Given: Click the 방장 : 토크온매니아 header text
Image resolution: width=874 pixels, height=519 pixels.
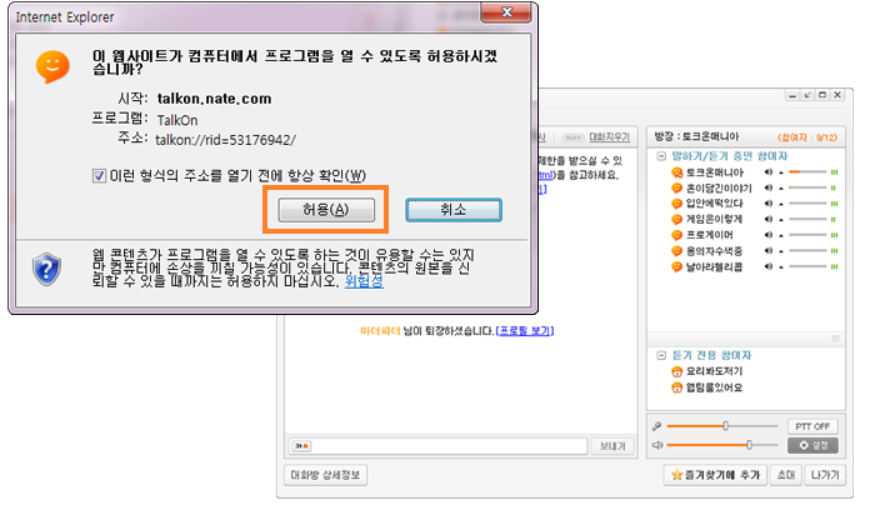Looking at the screenshot, I should tap(696, 137).
